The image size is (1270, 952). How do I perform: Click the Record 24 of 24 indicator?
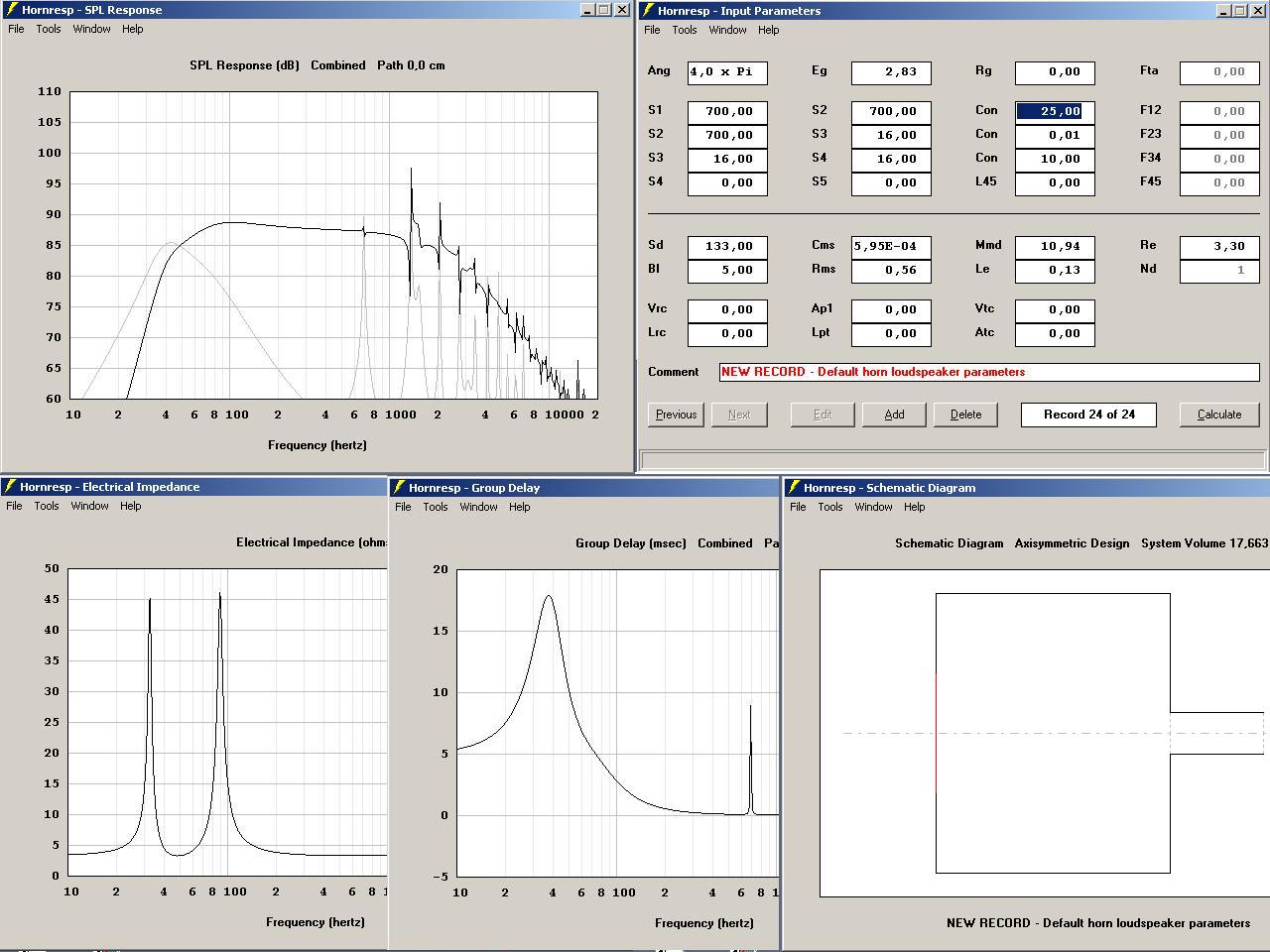1088,415
